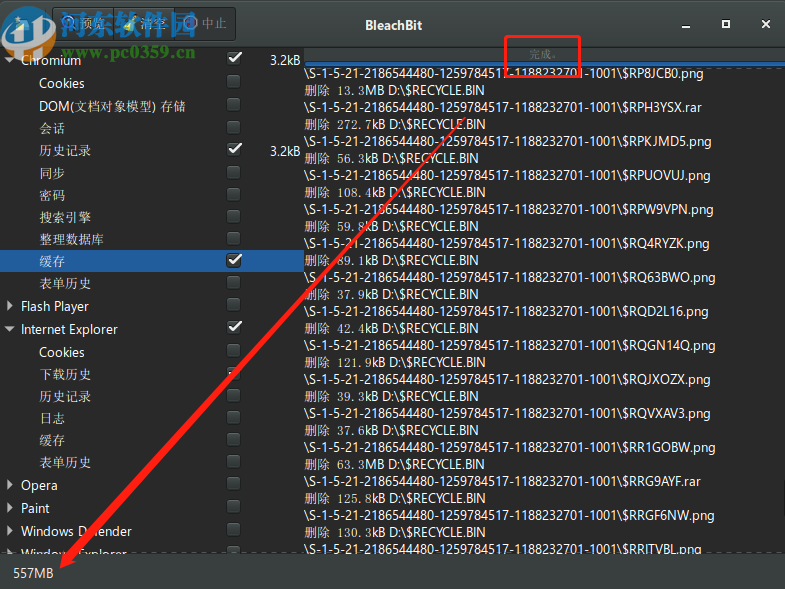Select the 日志 row
785x589 pixels.
[52, 419]
